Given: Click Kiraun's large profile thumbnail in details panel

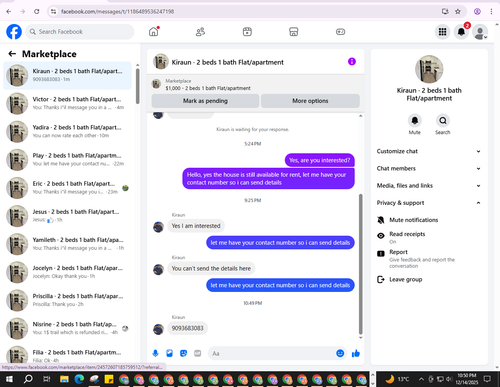Looking at the screenshot, I should (429, 69).
